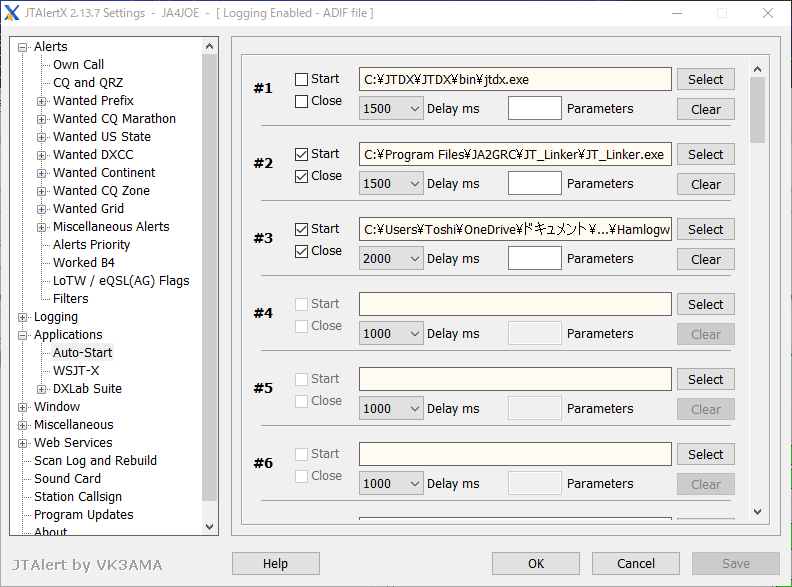The height and width of the screenshot is (587, 792).
Task: Expand the DXLab Suite node
Action: coord(41,389)
